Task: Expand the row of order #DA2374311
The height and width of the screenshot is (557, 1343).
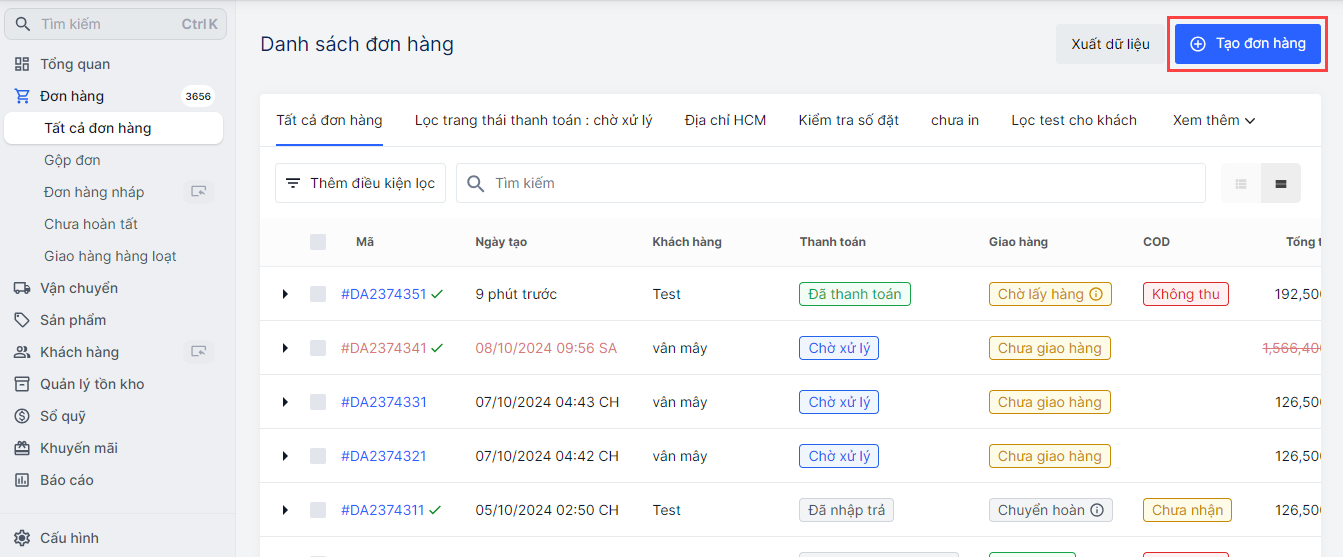Action: coord(285,510)
